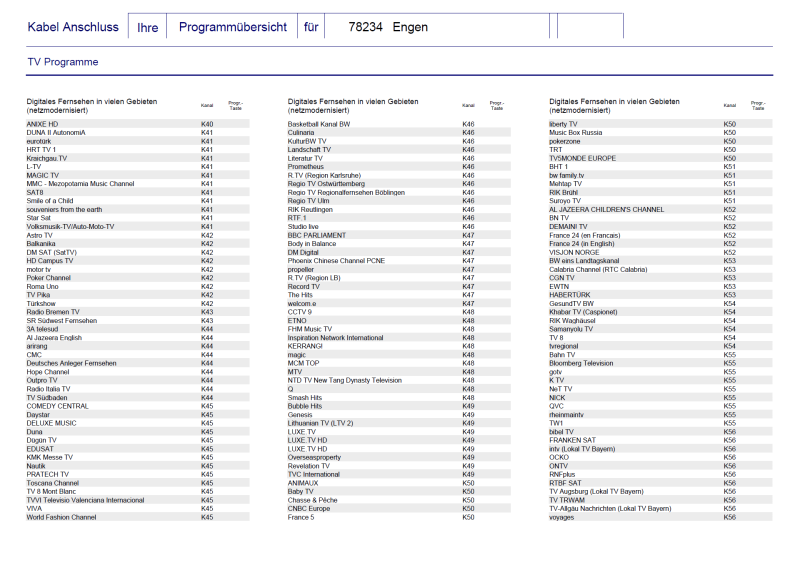Click the 'Kabel Anschluss' header text

[73, 27]
